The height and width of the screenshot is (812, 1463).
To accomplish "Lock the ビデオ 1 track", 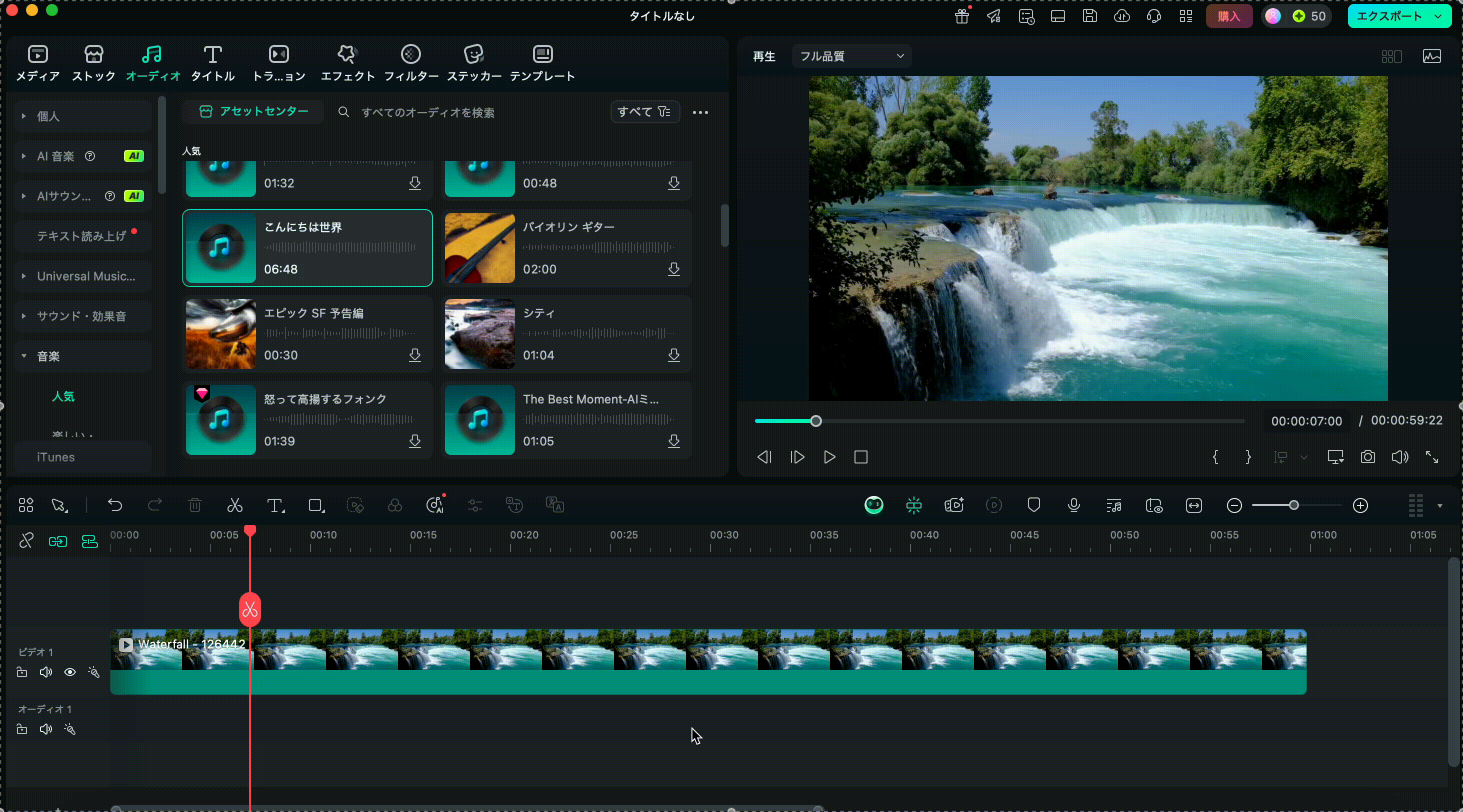I will tap(21, 672).
